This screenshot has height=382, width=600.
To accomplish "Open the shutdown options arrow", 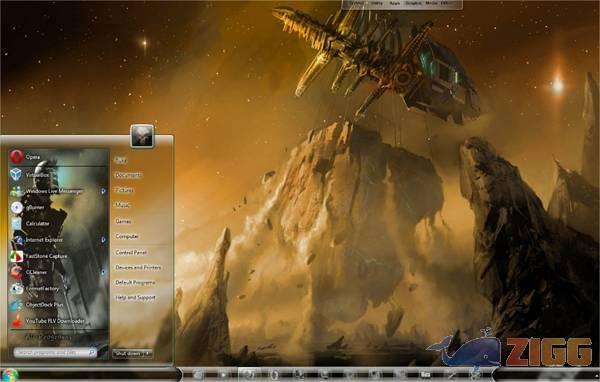I will [x=148, y=354].
